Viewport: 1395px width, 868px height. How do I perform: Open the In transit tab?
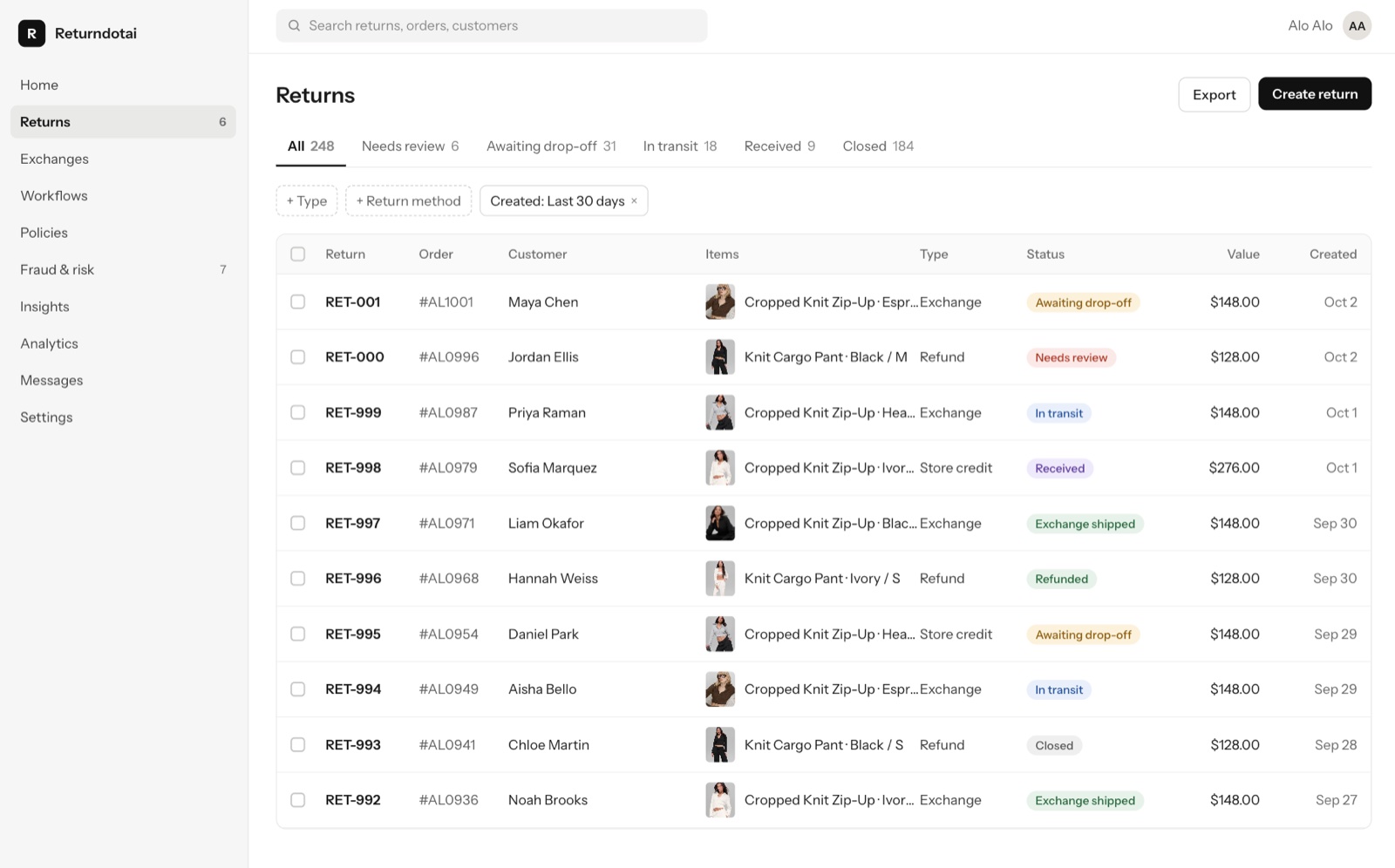(x=680, y=146)
